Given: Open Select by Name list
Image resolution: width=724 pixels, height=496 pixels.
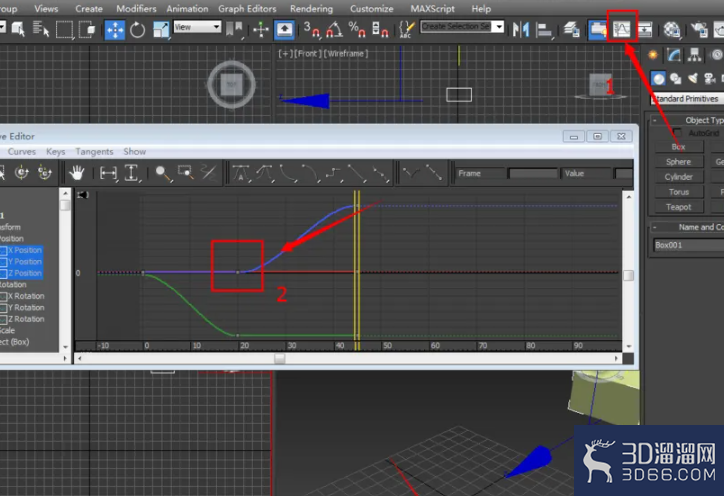Looking at the screenshot, I should tap(41, 30).
